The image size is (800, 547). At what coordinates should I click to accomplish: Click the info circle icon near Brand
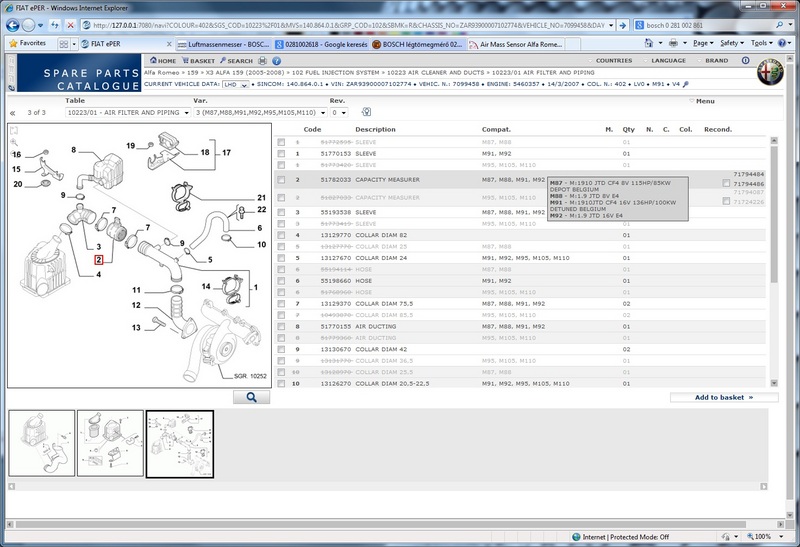click(x=745, y=60)
